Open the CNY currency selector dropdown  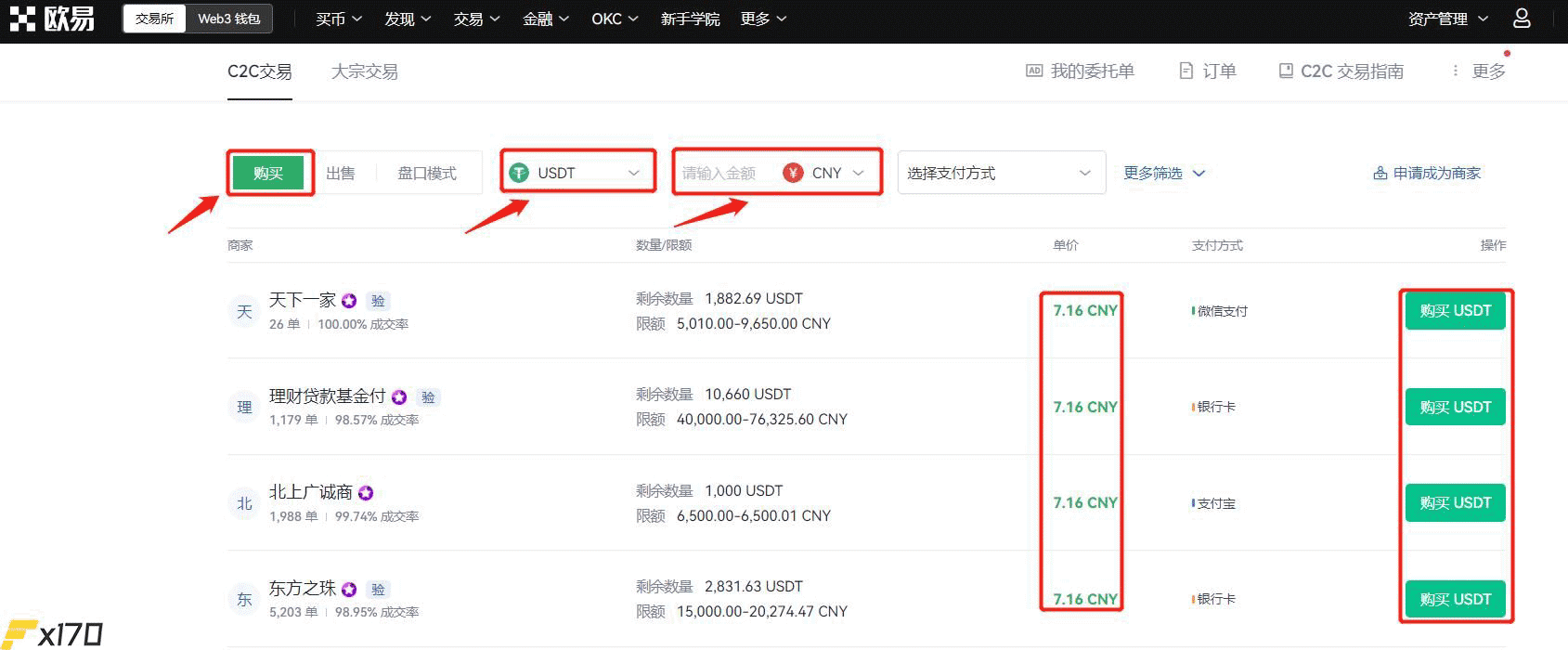click(826, 173)
